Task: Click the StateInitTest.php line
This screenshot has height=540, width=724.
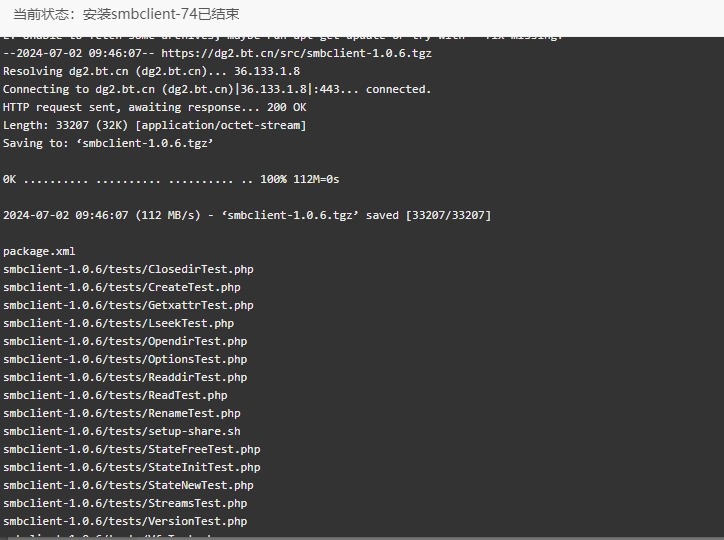Action: pos(132,468)
